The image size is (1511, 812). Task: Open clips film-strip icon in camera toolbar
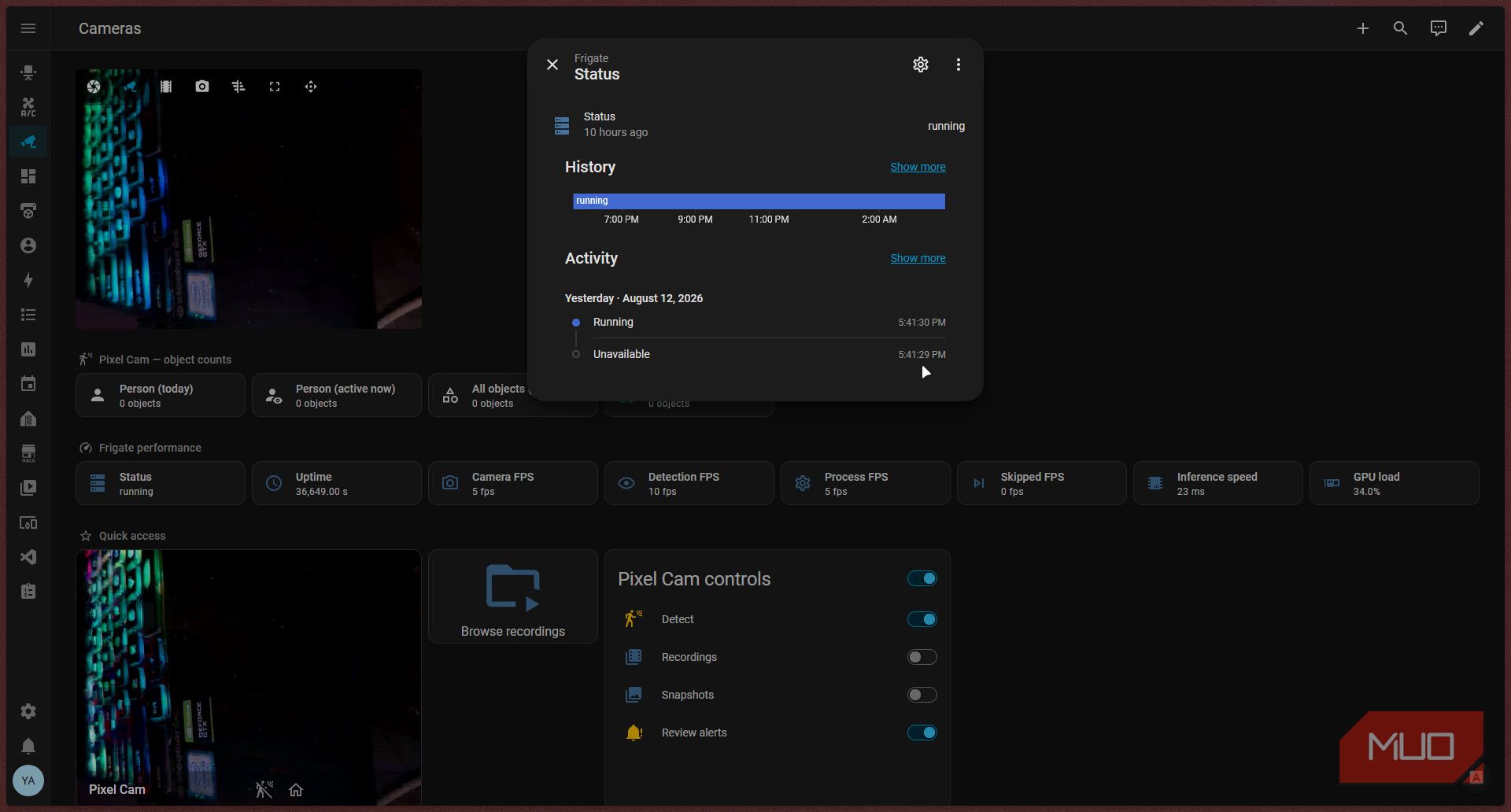pyautogui.click(x=166, y=87)
